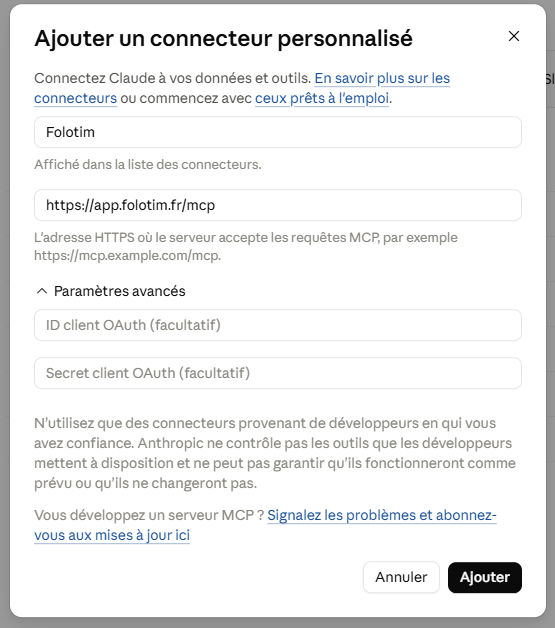Open the ceux prêts à l'emploi link
Image resolution: width=555 pixels, height=628 pixels.
pos(322,99)
